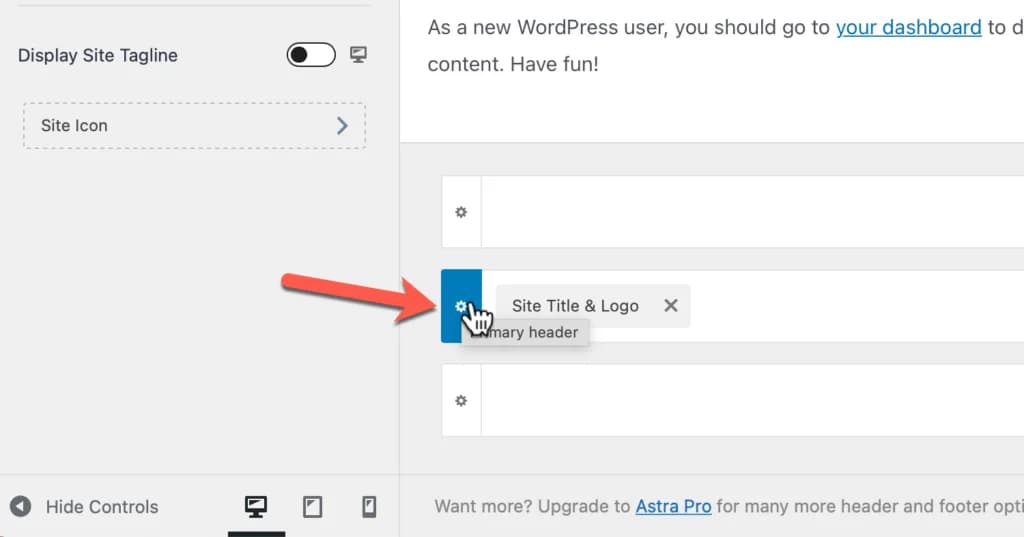This screenshot has width=1024, height=537.
Task: Toggle the Display Site Tagline switch
Action: 310,55
